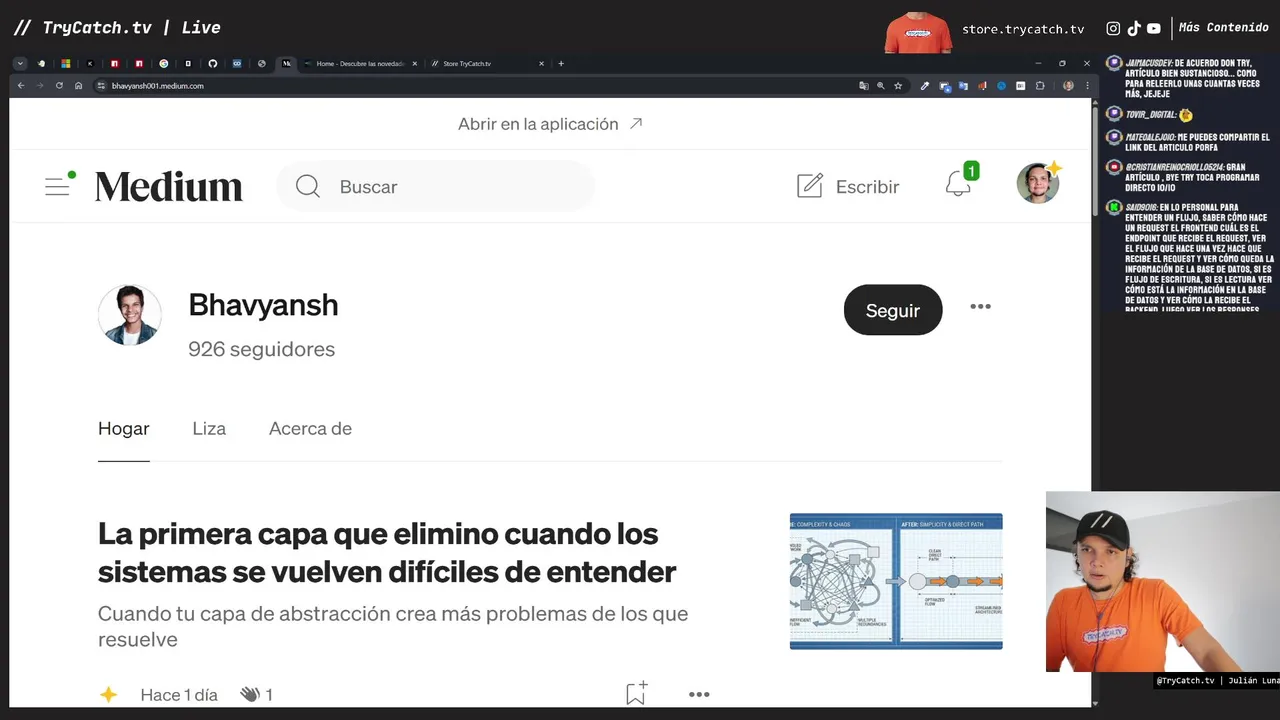Open the site info icon in address bar
Viewport: 1280px width, 720px height.
pyautogui.click(x=101, y=86)
